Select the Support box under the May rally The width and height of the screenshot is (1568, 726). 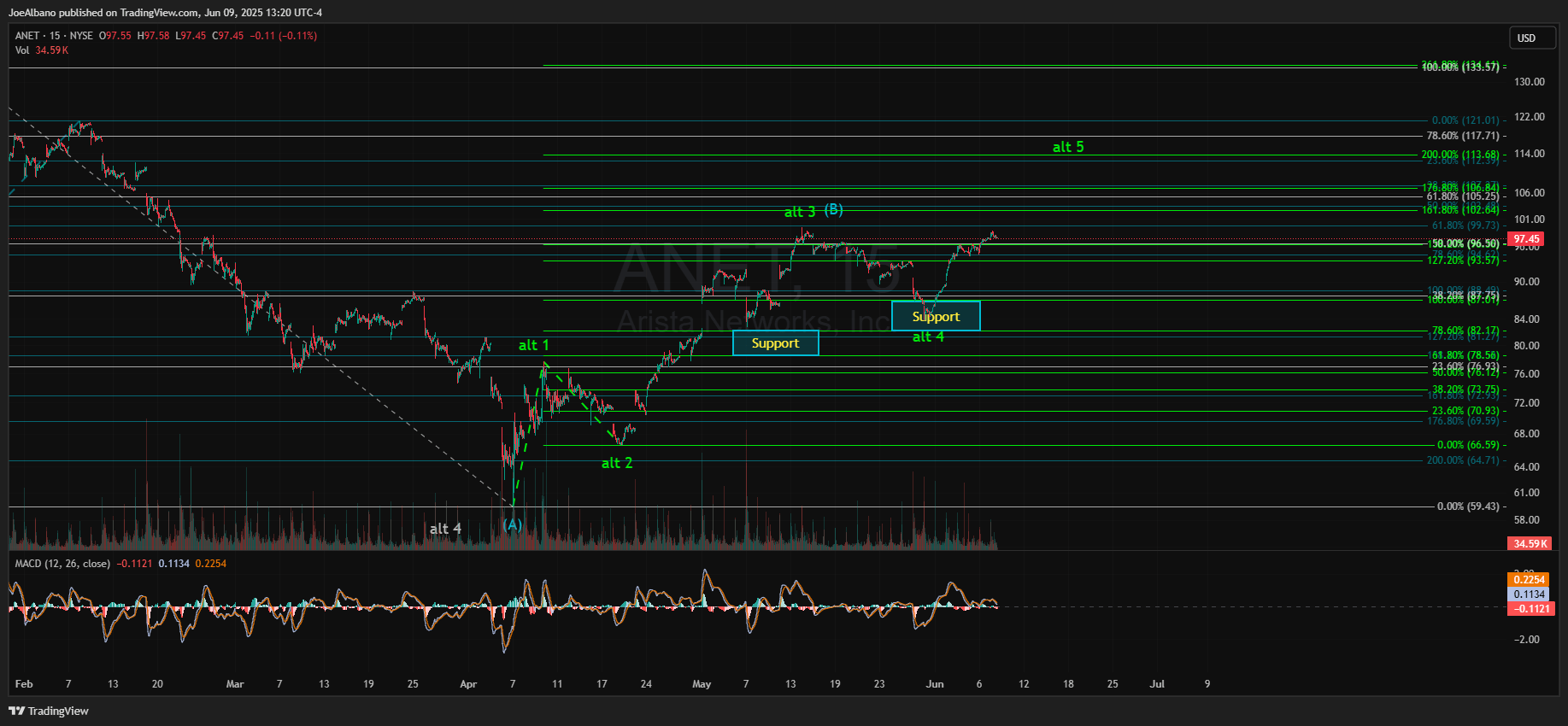pyautogui.click(x=775, y=343)
